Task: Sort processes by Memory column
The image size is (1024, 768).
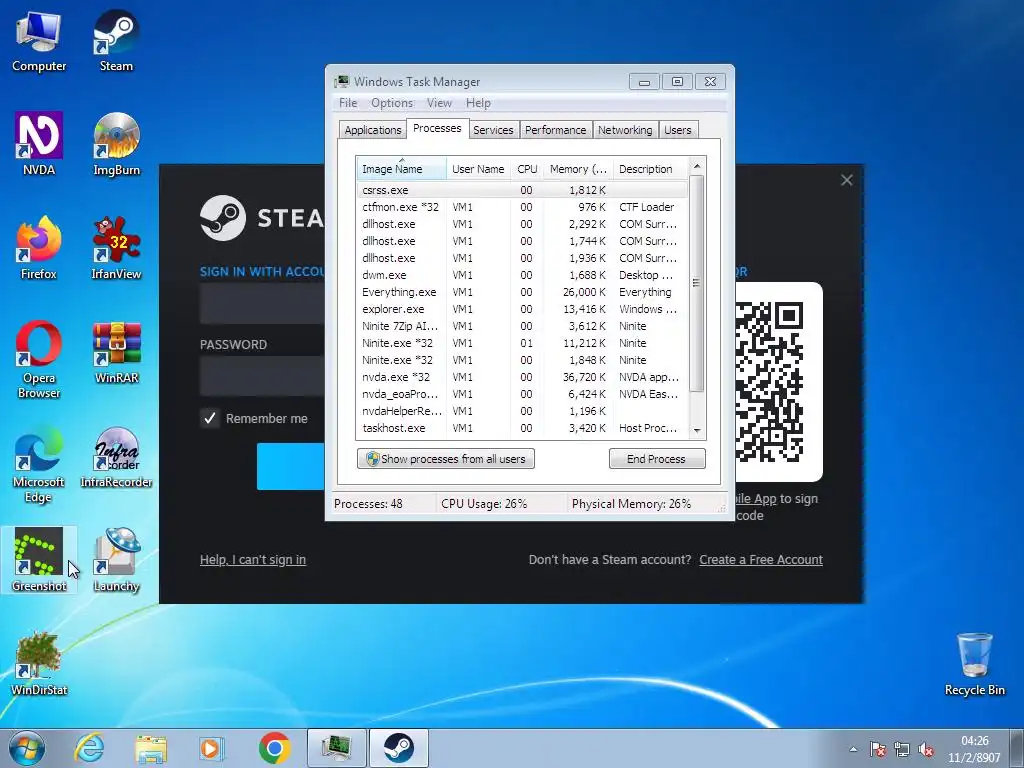Action: 578,169
